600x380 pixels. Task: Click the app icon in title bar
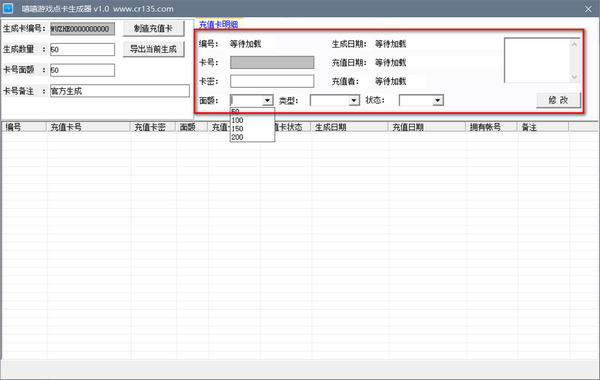pyautogui.click(x=8, y=8)
